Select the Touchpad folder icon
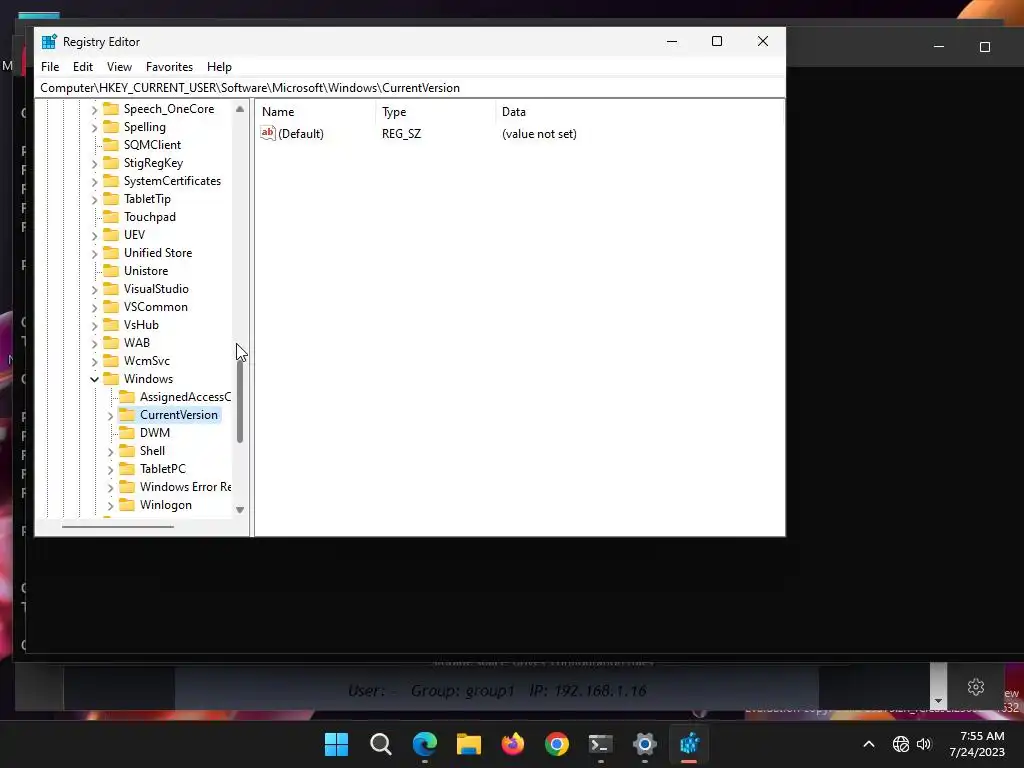This screenshot has height=768, width=1024. [x=111, y=216]
